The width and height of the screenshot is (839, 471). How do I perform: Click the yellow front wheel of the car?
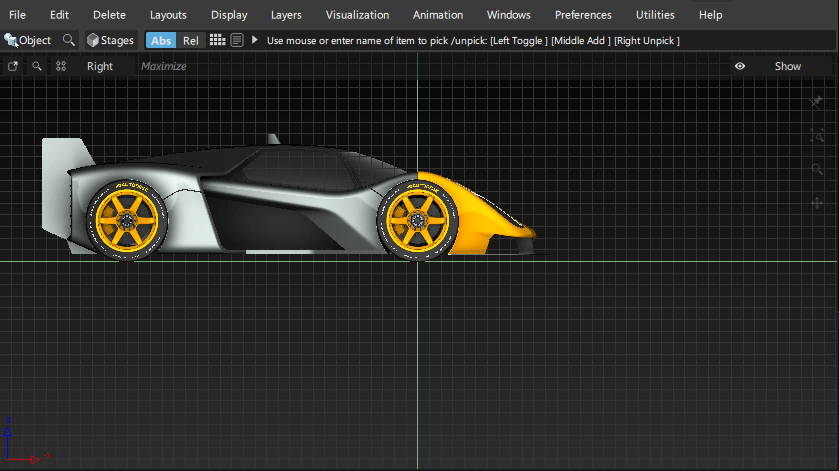417,220
